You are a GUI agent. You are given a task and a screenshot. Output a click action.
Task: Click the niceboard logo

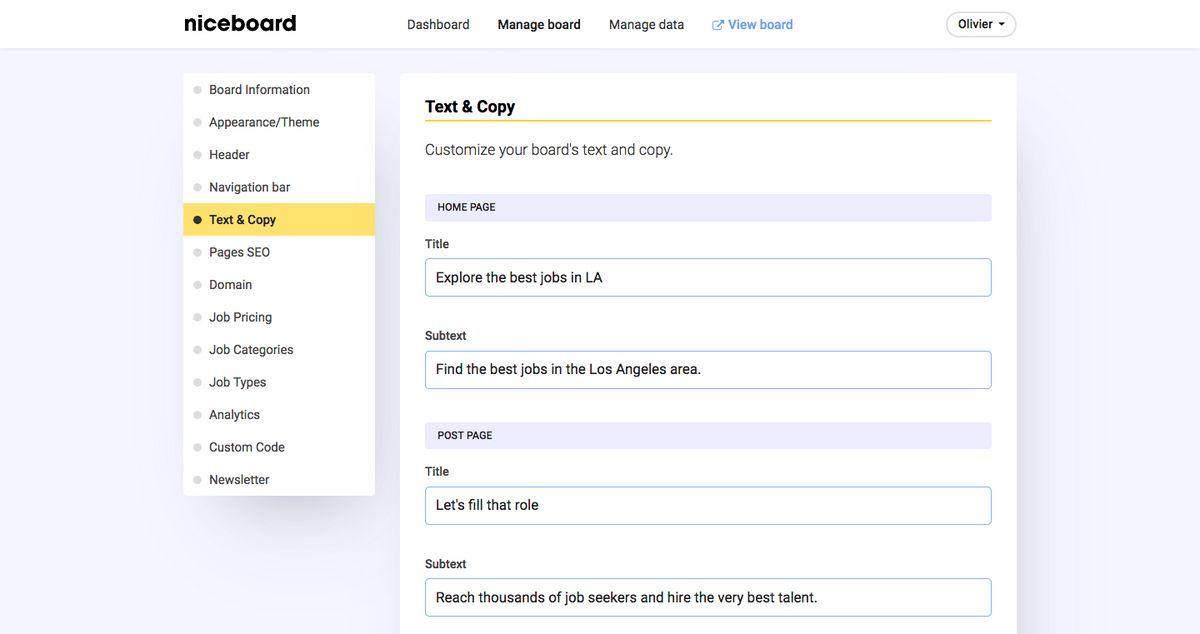point(240,24)
